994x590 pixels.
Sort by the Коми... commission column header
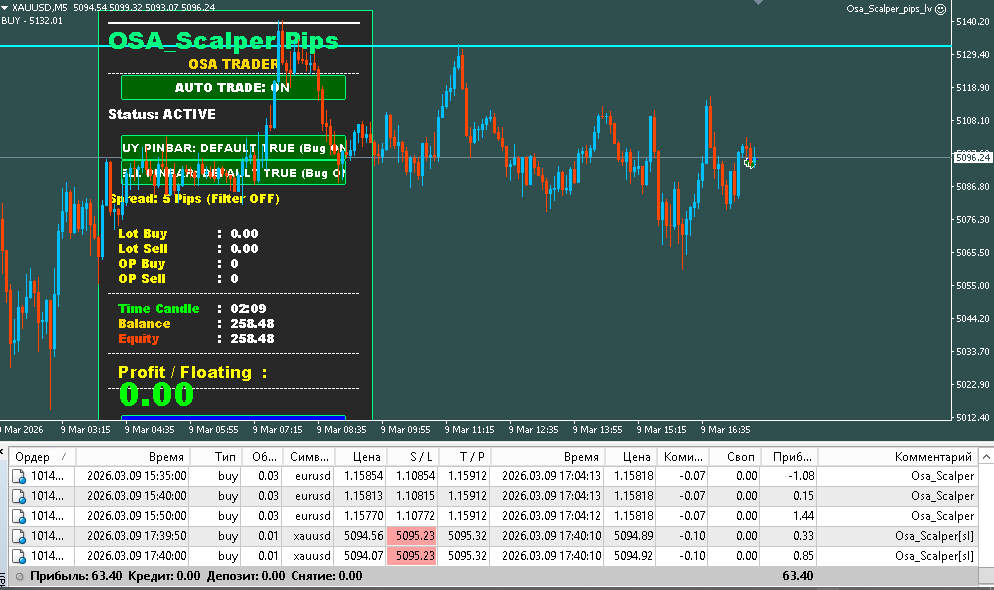[683, 457]
